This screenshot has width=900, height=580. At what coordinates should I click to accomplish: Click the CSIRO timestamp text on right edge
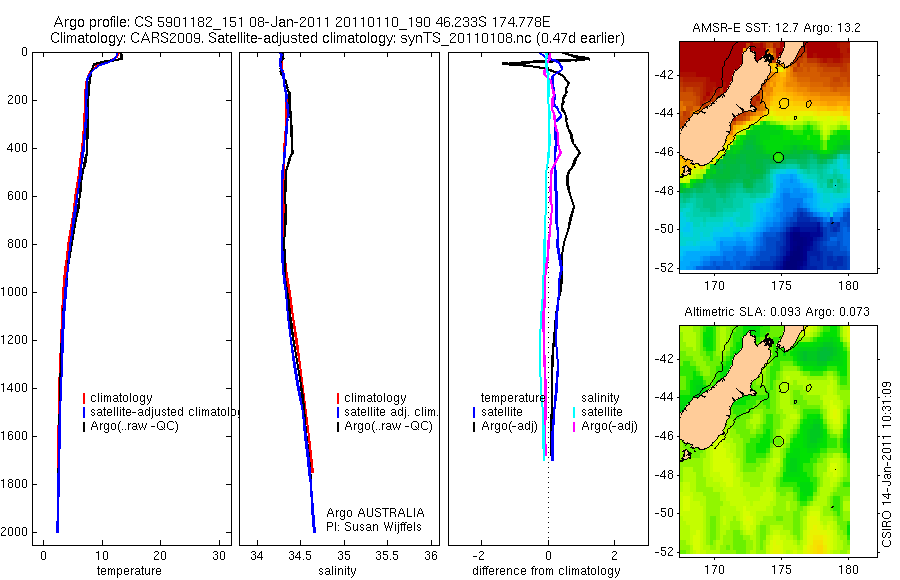(887, 464)
